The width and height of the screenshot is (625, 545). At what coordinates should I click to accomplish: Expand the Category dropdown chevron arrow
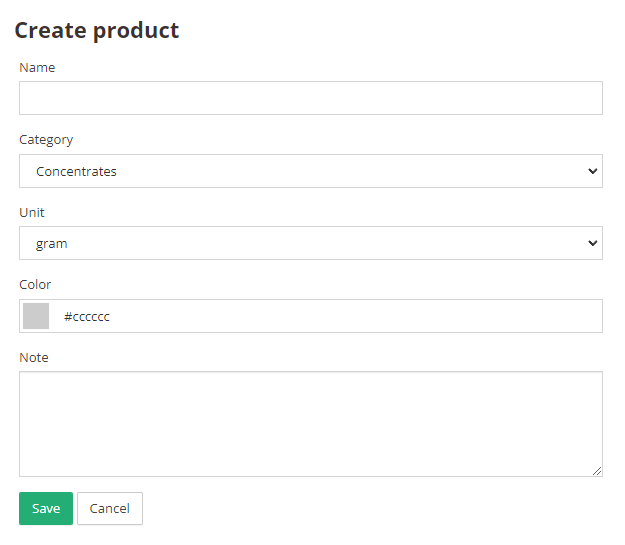[593, 171]
